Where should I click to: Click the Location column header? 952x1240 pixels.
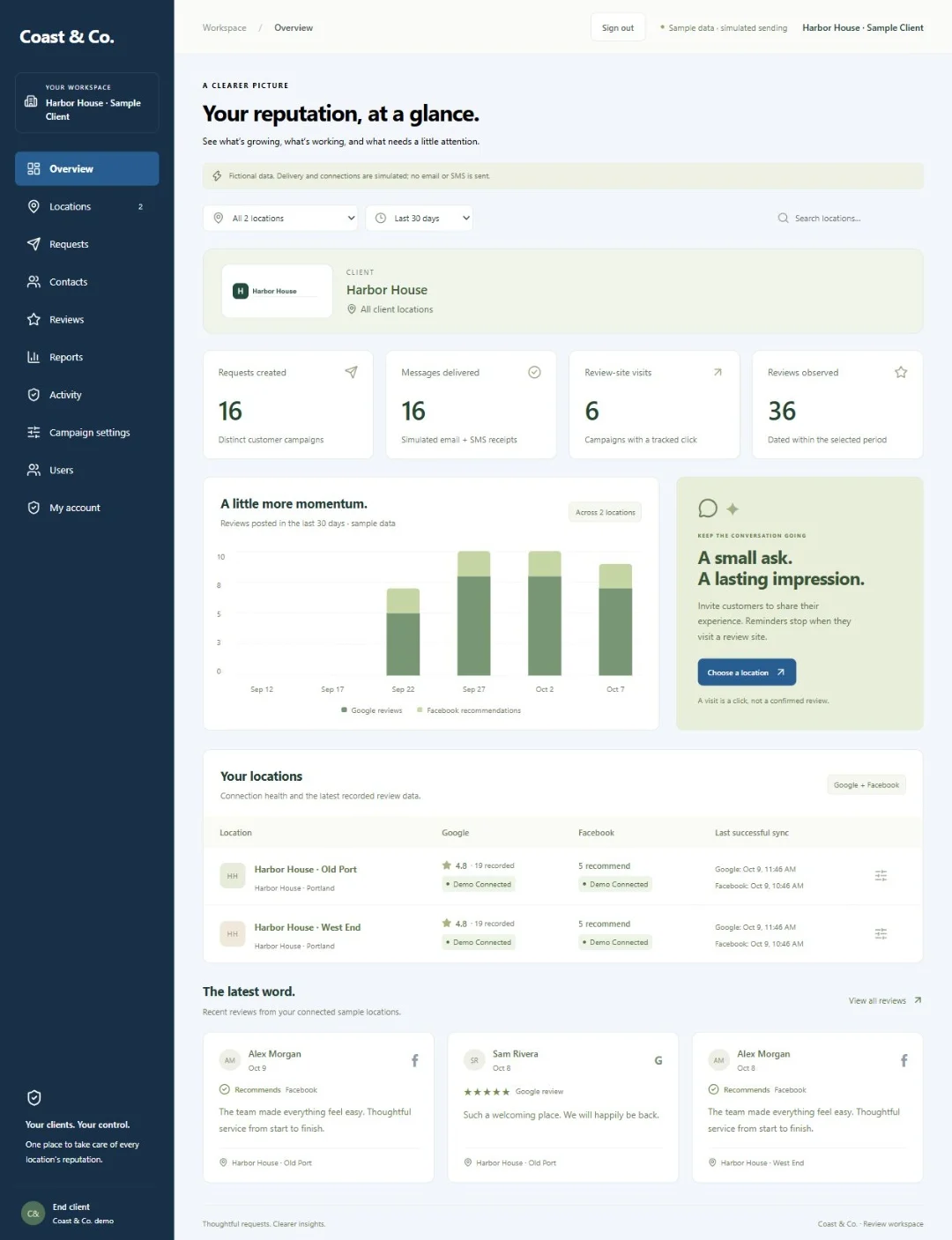tap(235, 833)
